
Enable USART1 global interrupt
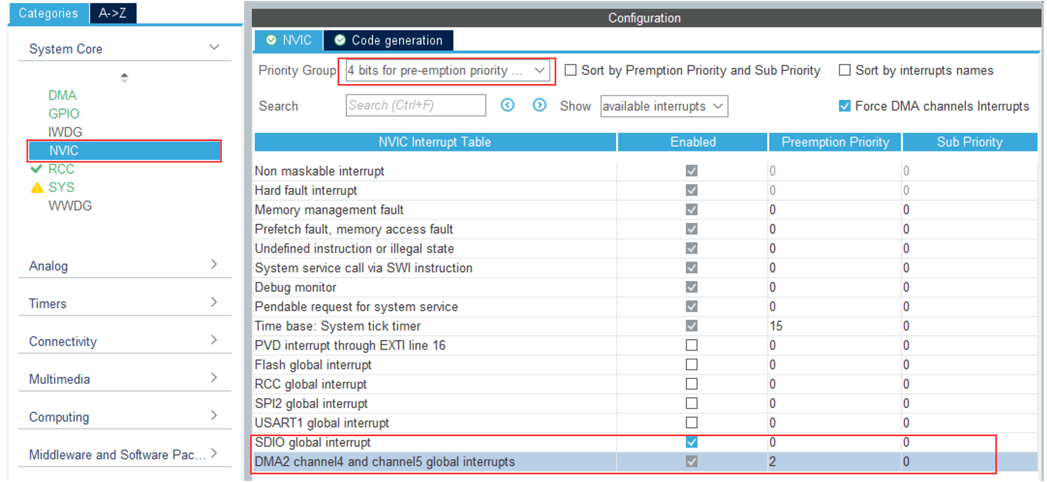[692, 423]
